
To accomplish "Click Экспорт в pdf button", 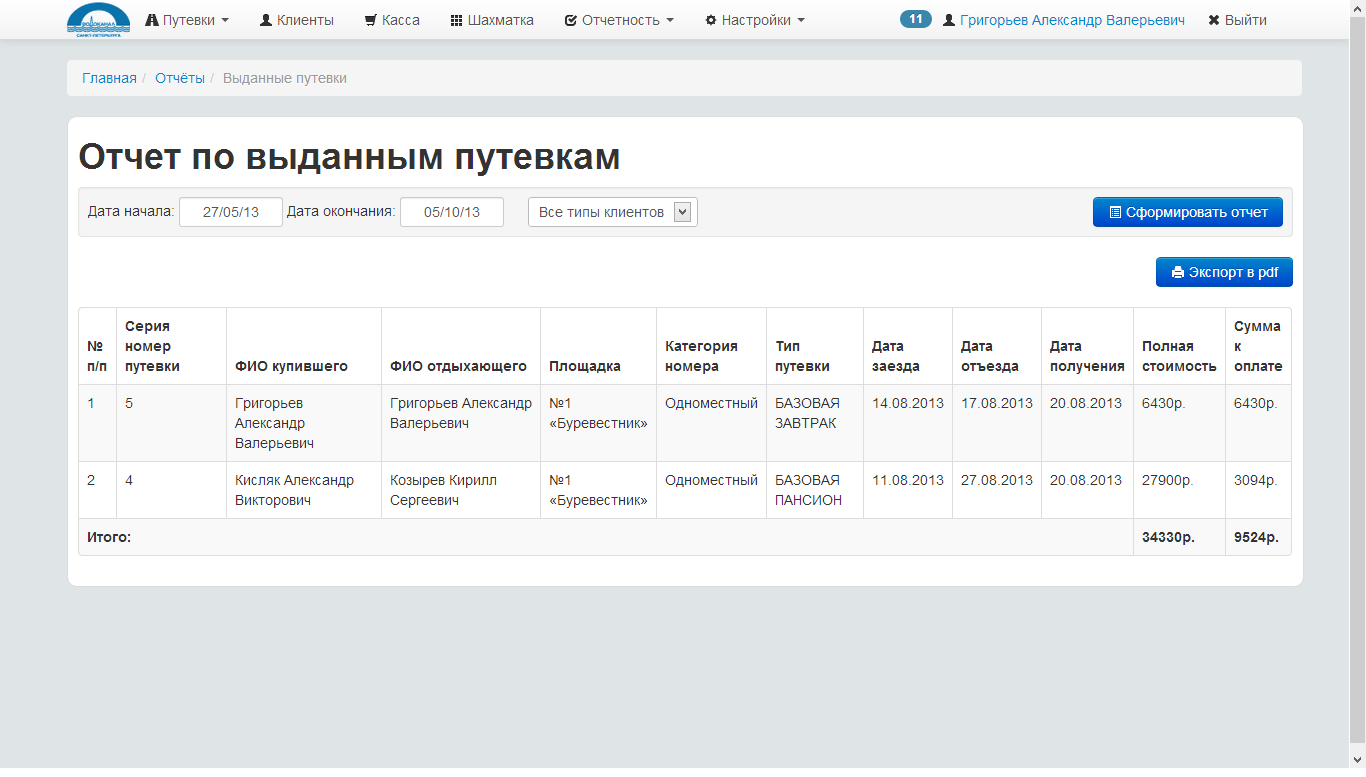I will pos(1224,272).
